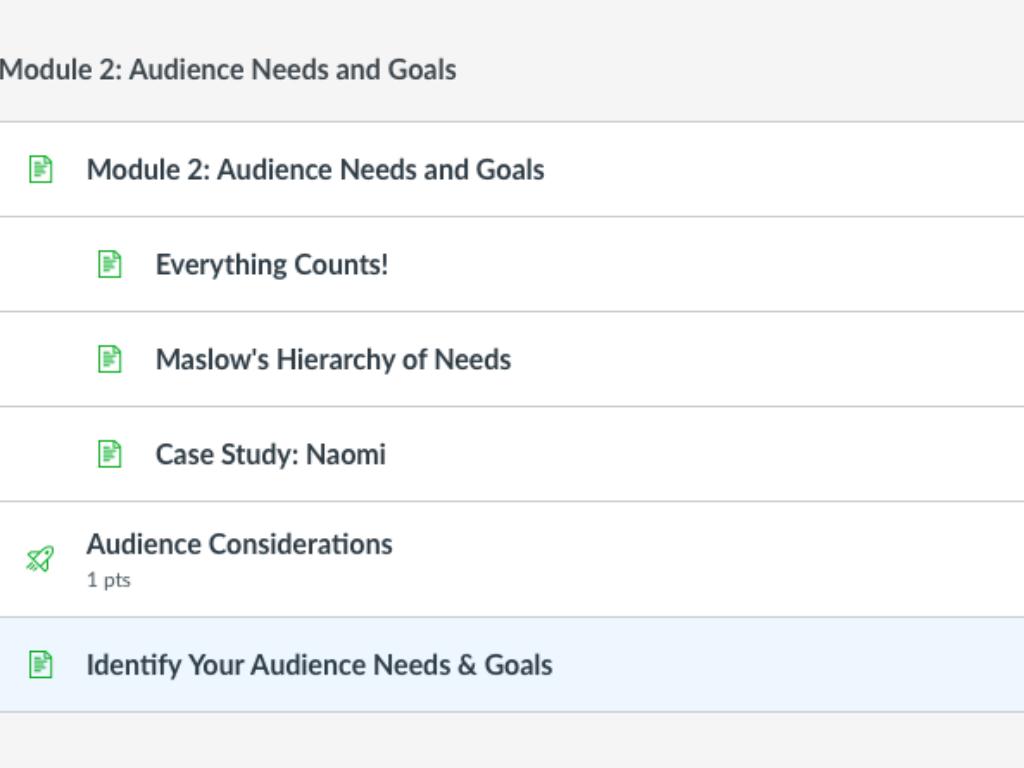Open the Module 2: Audience Needs and Goals page link
Viewport: 1024px width, 768px height.
(315, 169)
